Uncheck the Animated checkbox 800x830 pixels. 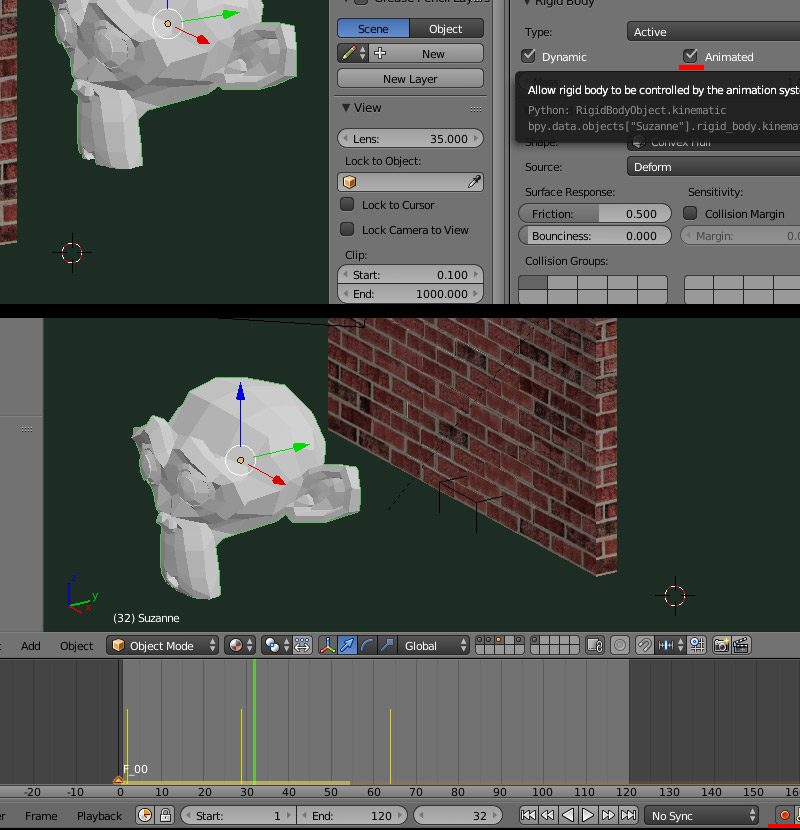(x=690, y=56)
